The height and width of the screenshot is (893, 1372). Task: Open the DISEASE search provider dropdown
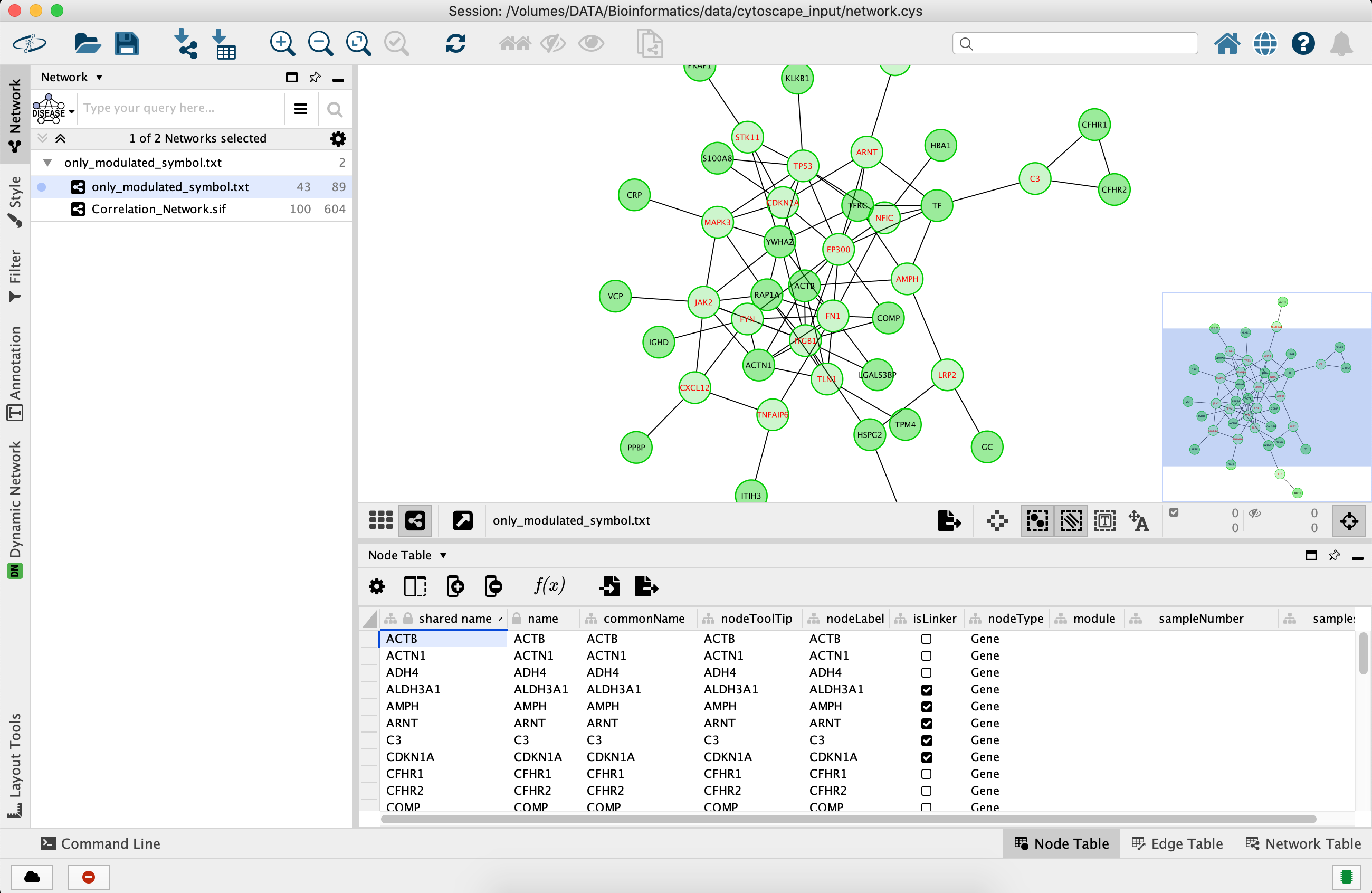[54, 108]
